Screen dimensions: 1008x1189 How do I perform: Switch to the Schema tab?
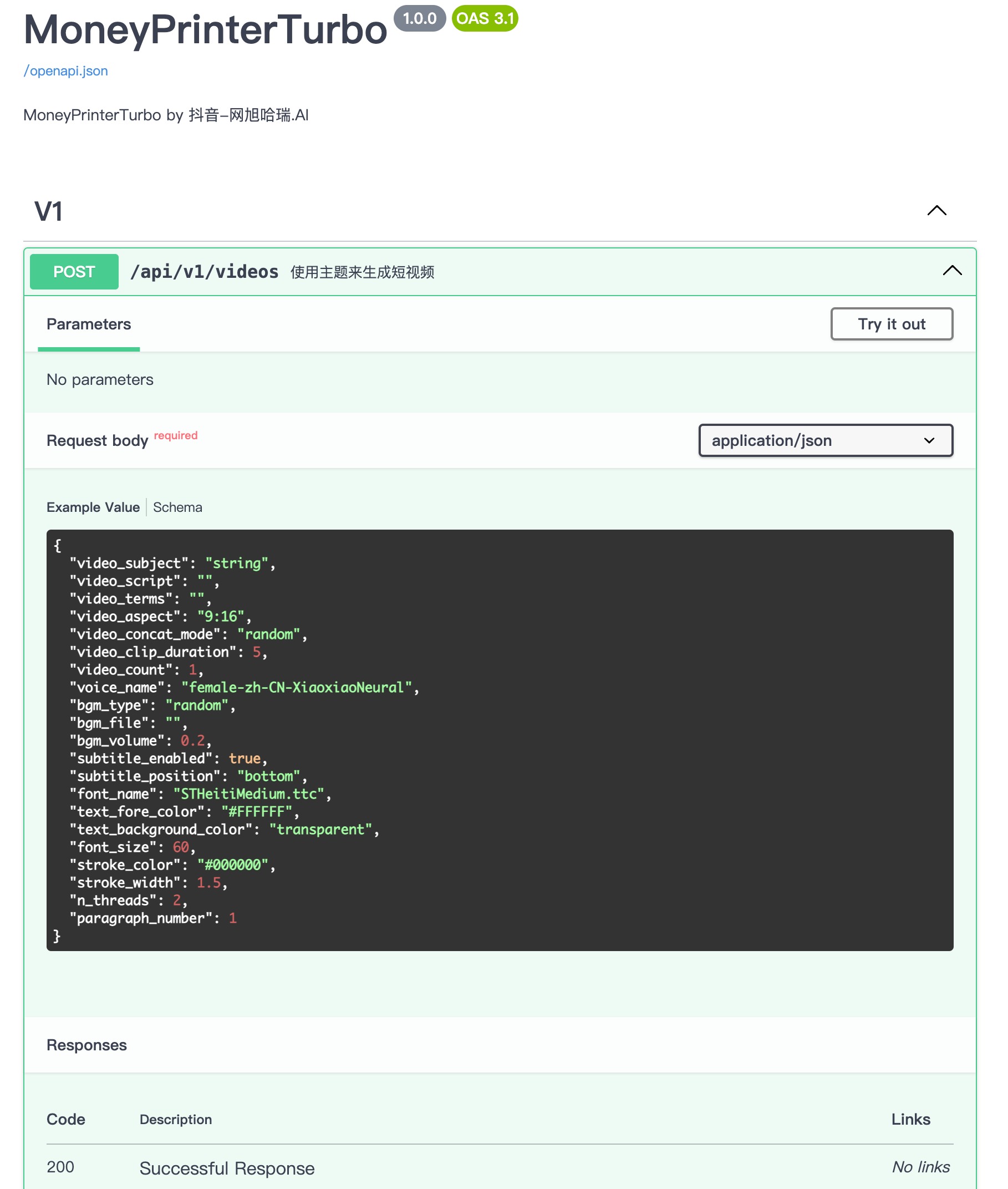pos(177,507)
